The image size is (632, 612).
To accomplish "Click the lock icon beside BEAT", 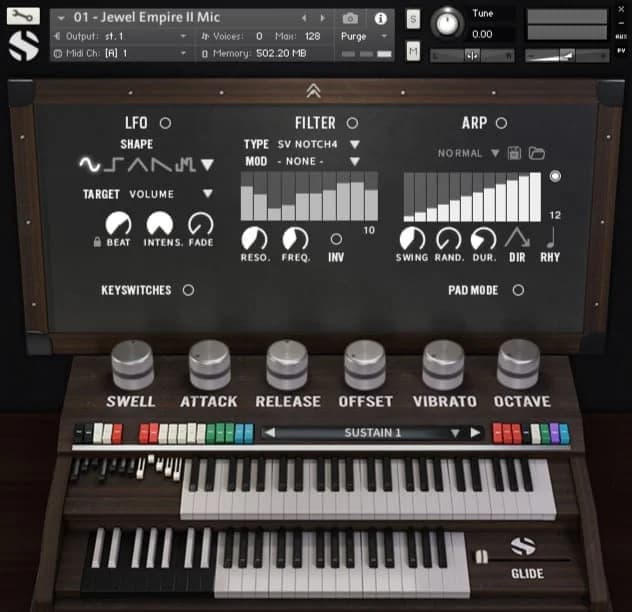I will click(97, 242).
